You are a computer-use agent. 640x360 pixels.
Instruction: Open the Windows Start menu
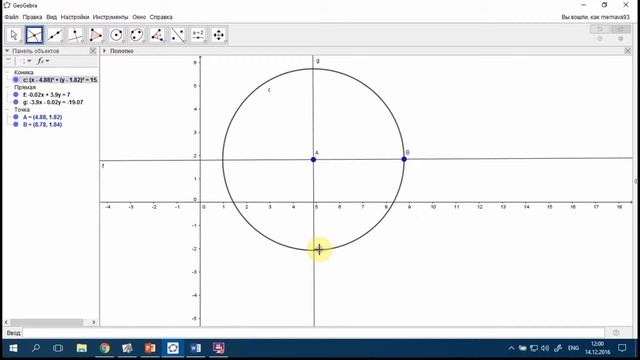tap(13, 348)
